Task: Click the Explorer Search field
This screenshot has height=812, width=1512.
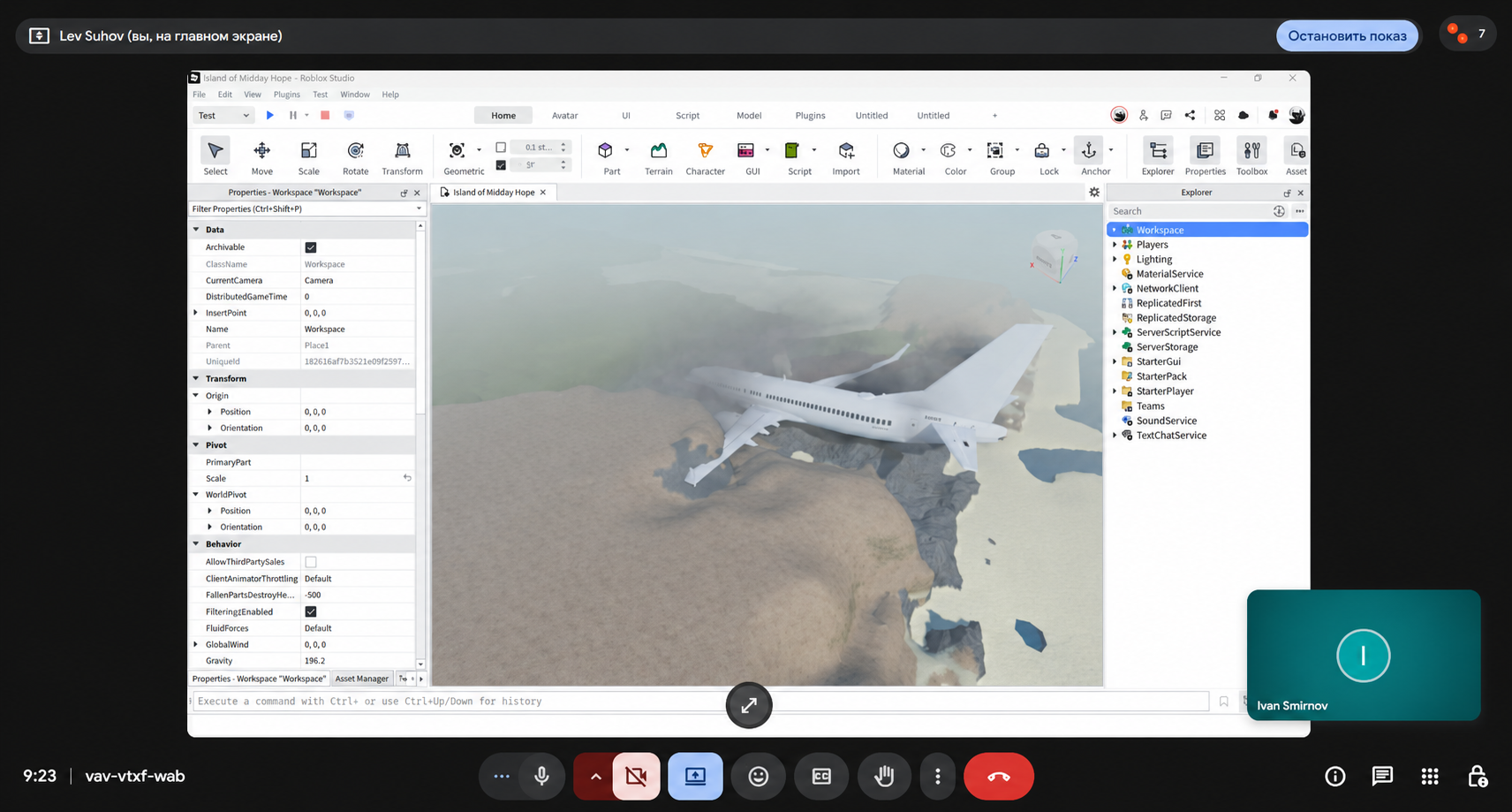Action: click(x=1189, y=211)
